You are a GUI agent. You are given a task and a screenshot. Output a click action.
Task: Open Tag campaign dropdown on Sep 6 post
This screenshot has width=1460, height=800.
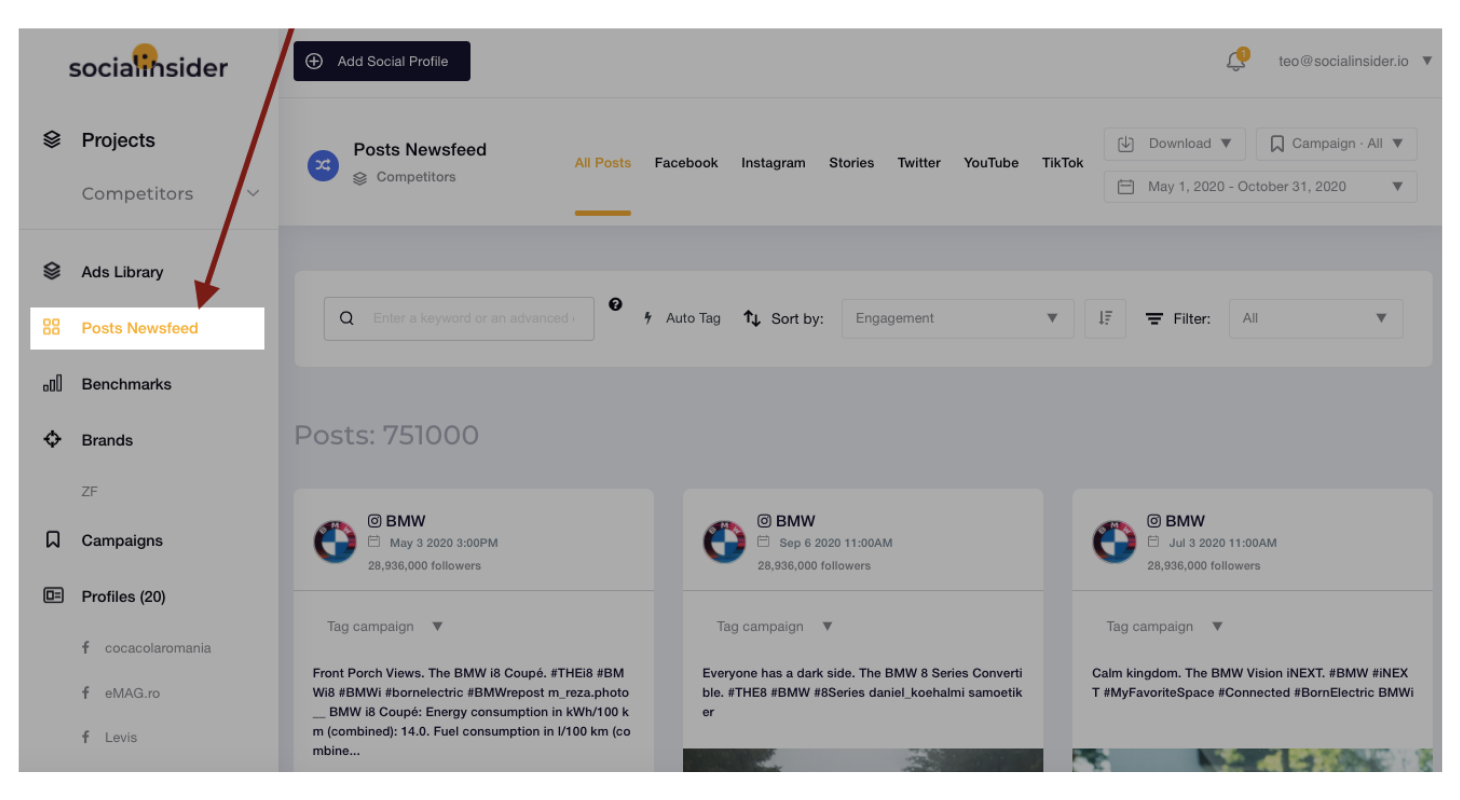click(774, 626)
